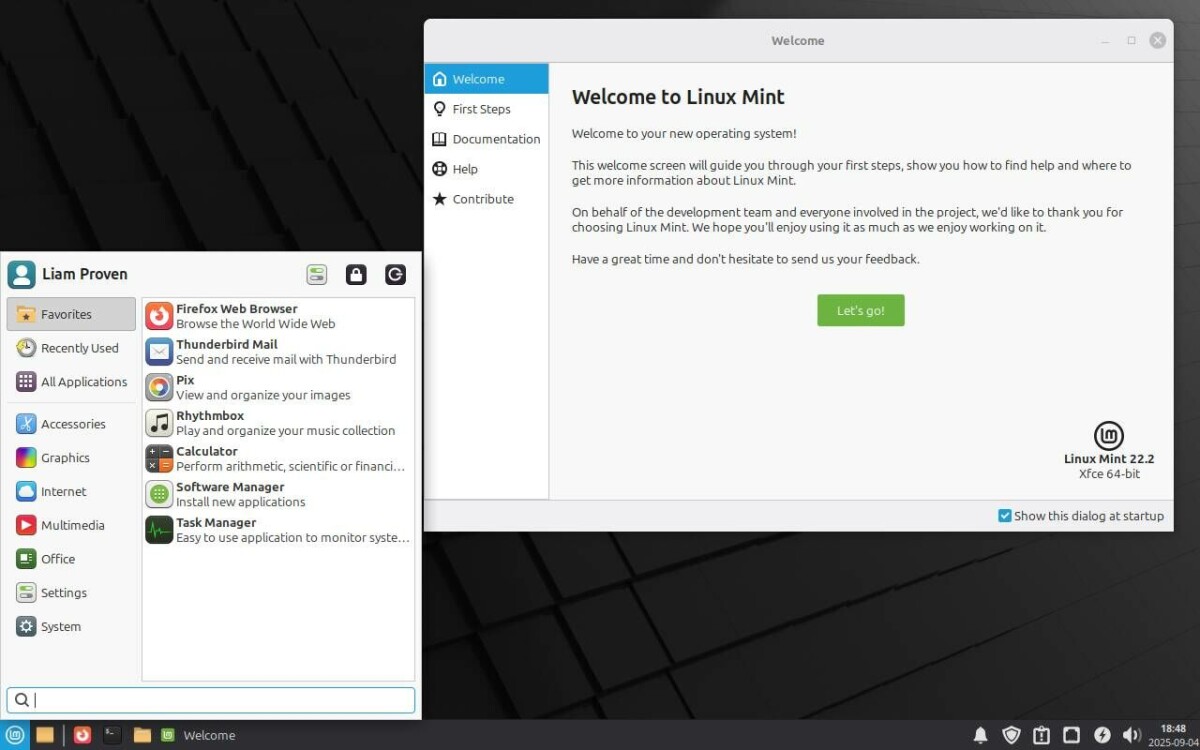Open the Settings category
Screen dimensions: 1200x750
71,593
